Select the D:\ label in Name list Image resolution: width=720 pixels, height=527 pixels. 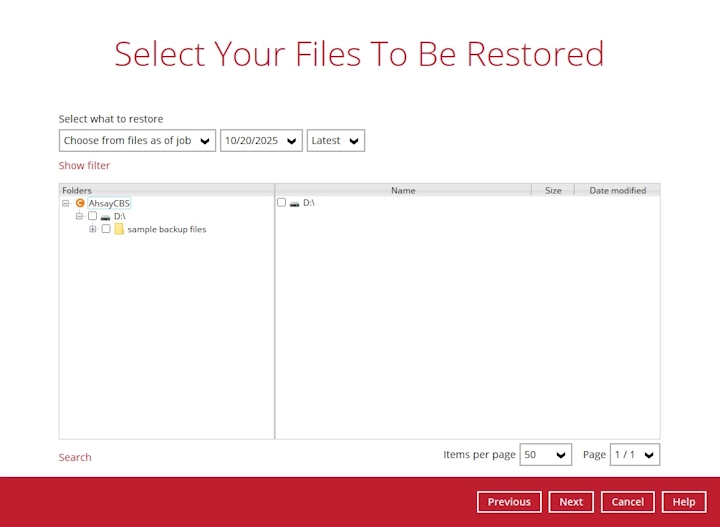[x=309, y=203]
